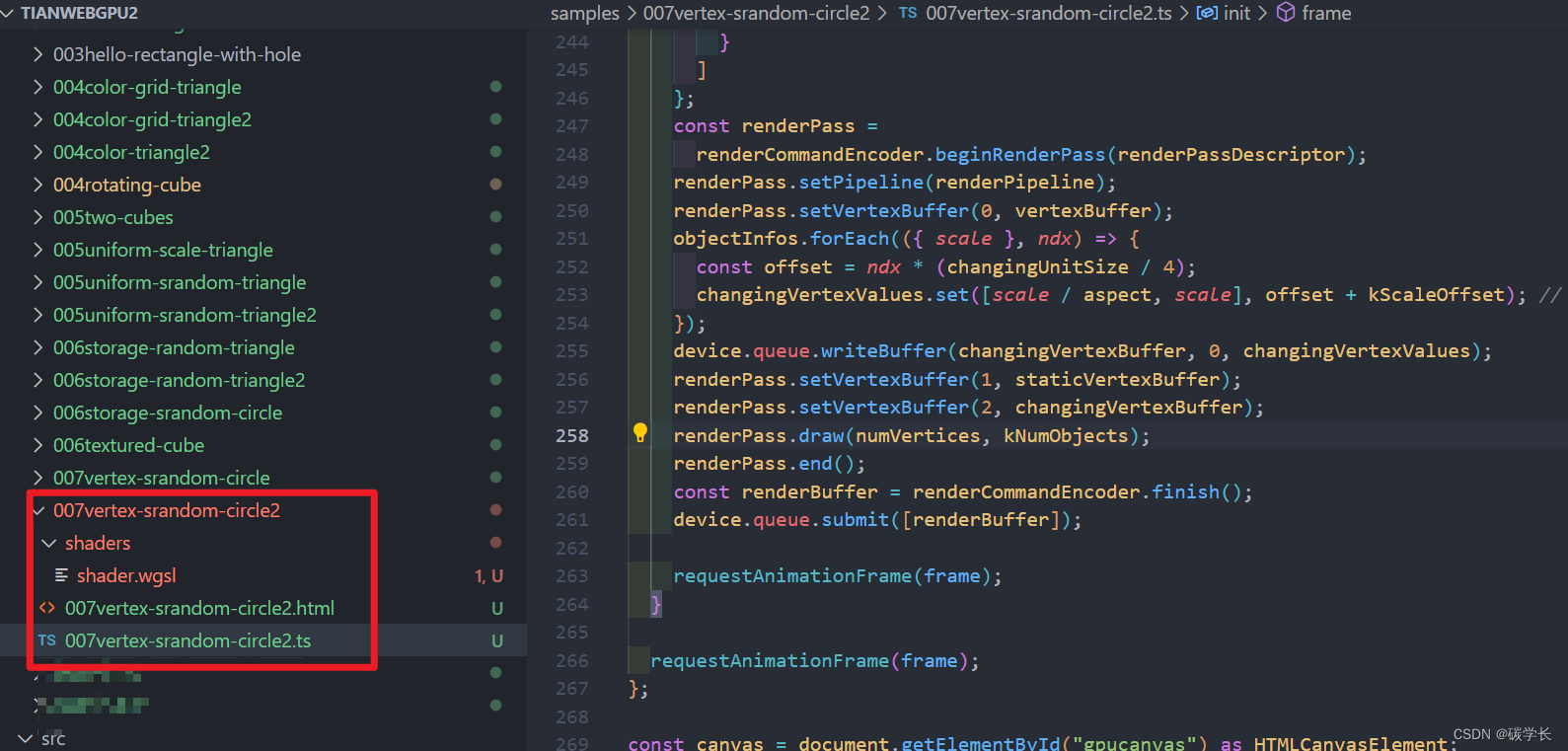Image resolution: width=1568 pixels, height=751 pixels.
Task: Click the frame breadcrumb label
Action: (1326, 13)
